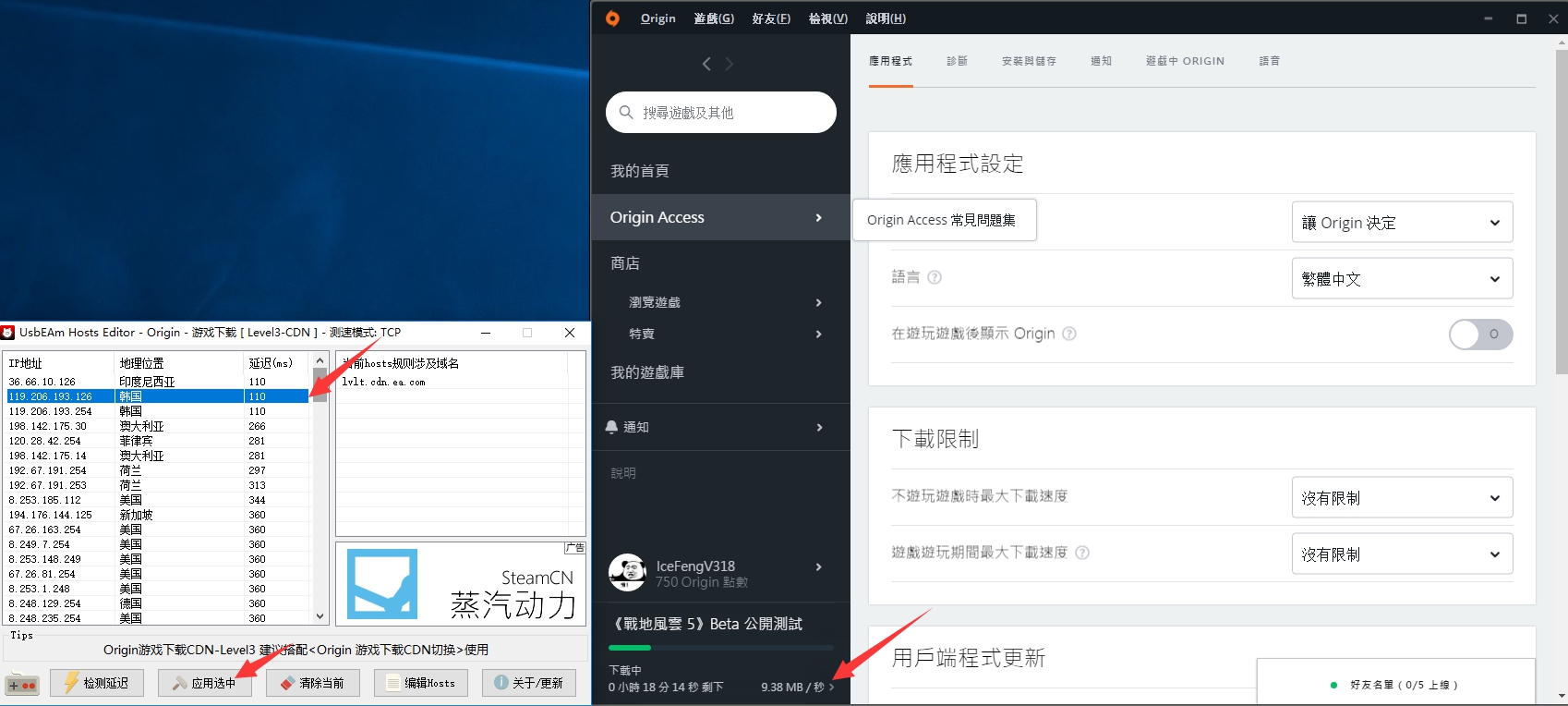Click the 搜尋遊戲及其他 search field

coord(721,113)
